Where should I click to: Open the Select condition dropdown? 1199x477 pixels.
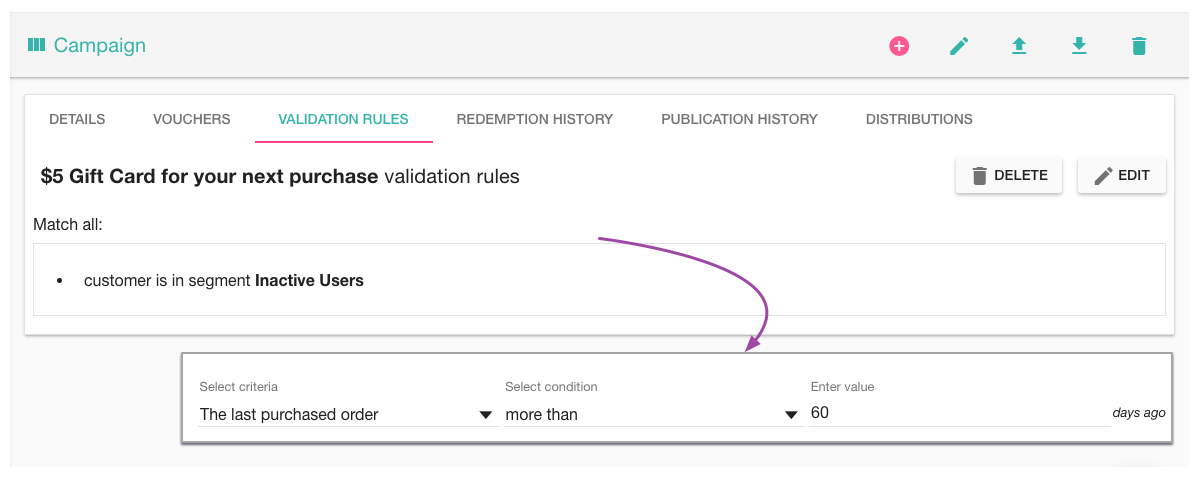pyautogui.click(x=652, y=414)
